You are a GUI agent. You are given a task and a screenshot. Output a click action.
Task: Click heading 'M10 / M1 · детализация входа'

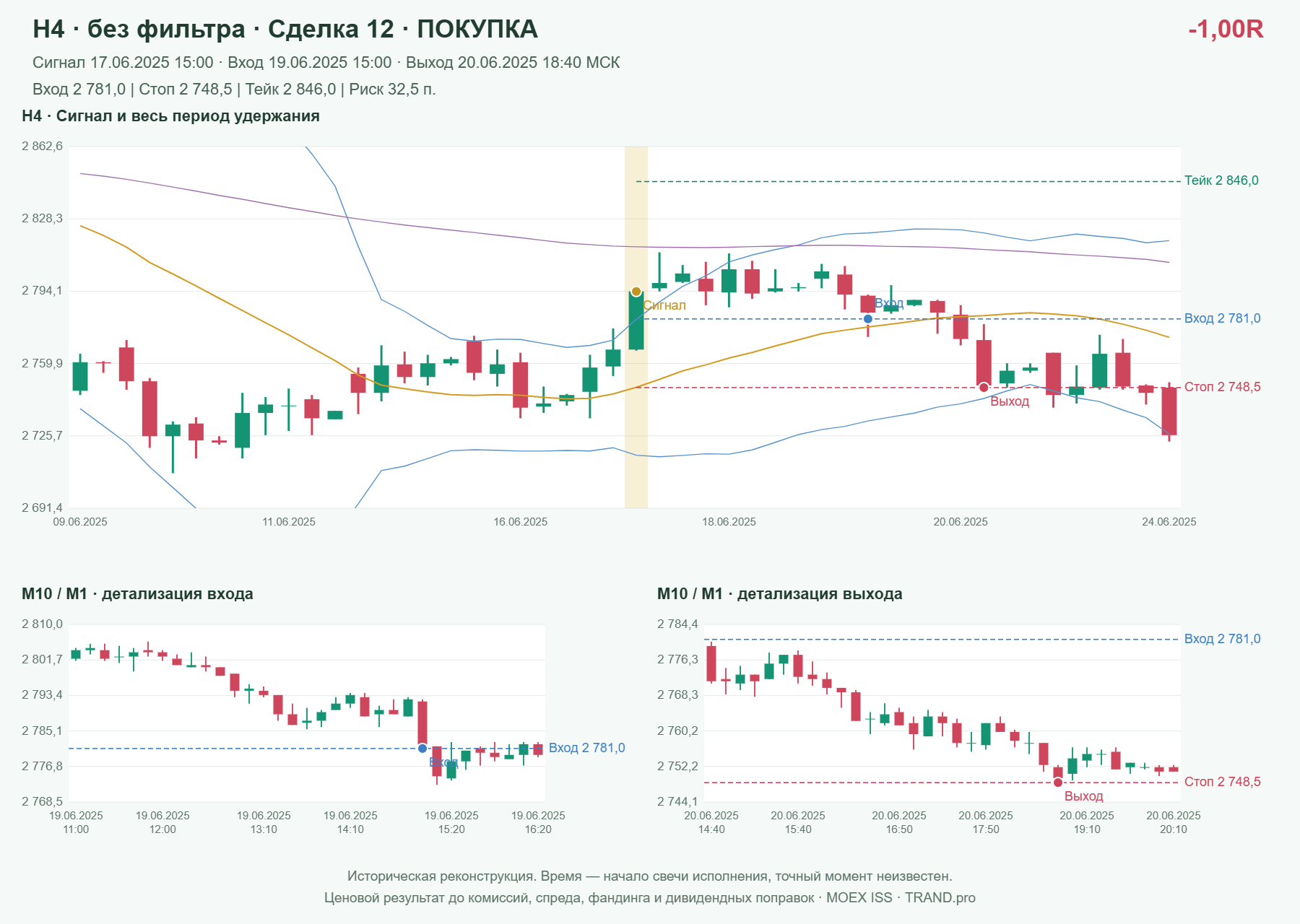coord(137,594)
